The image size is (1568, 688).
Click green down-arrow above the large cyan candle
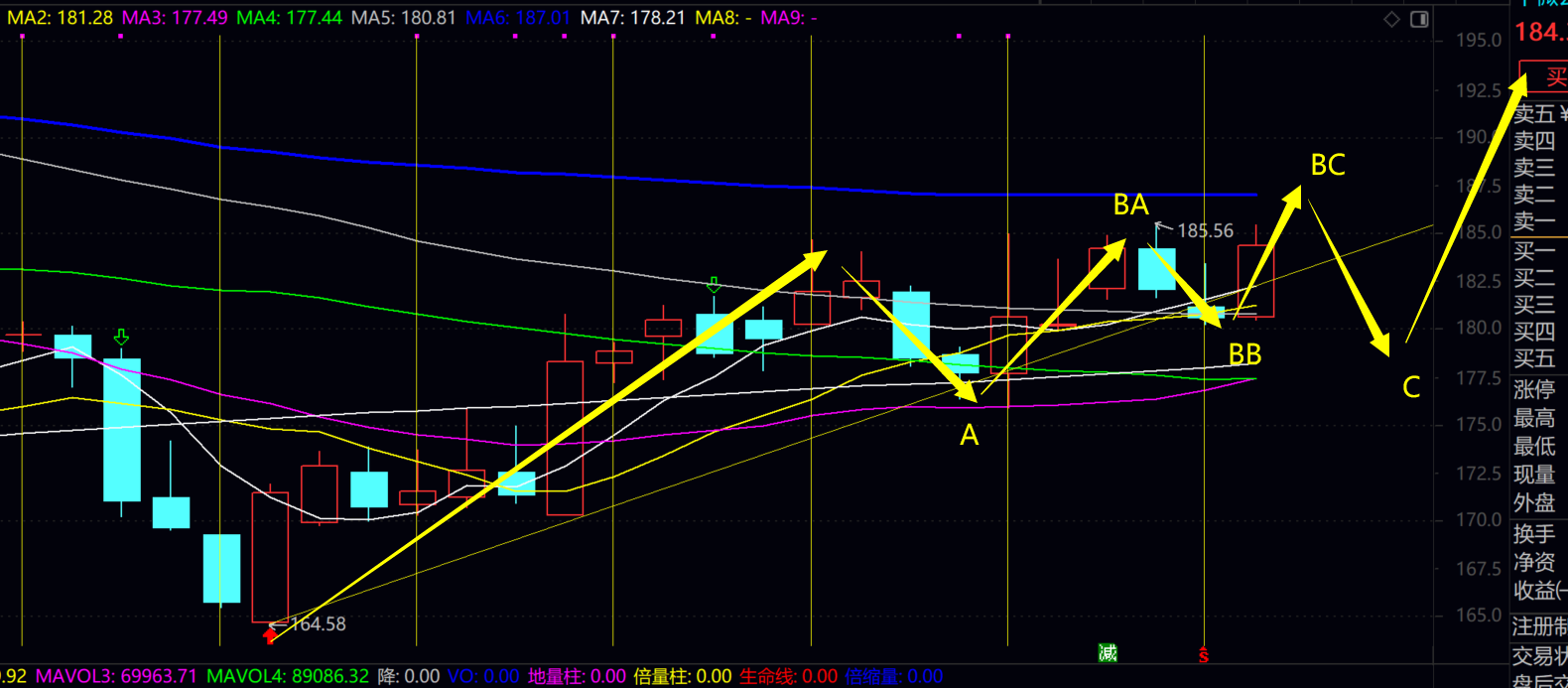point(121,337)
